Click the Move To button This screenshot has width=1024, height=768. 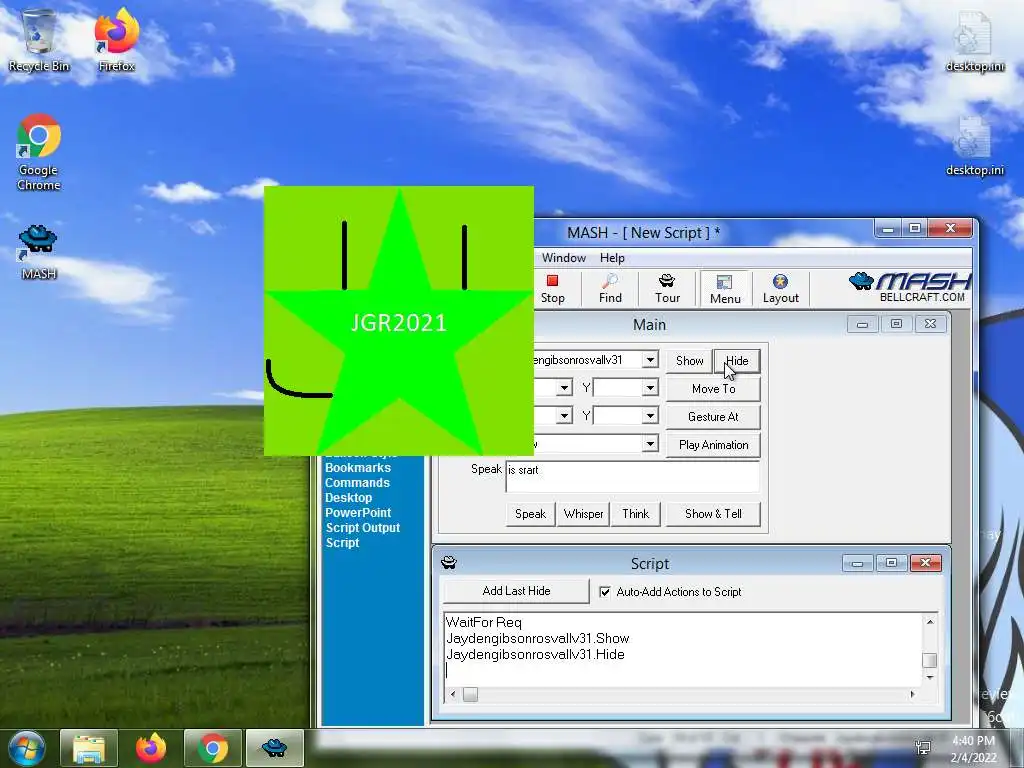click(713, 389)
